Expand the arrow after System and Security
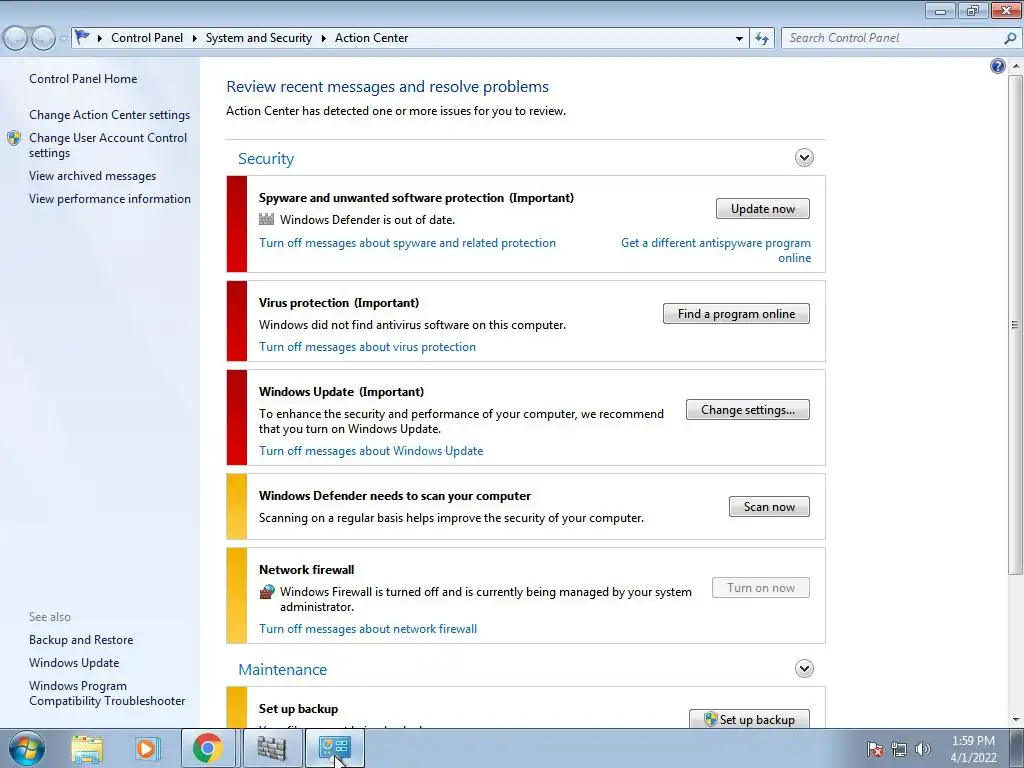1024x768 pixels. [x=323, y=39]
